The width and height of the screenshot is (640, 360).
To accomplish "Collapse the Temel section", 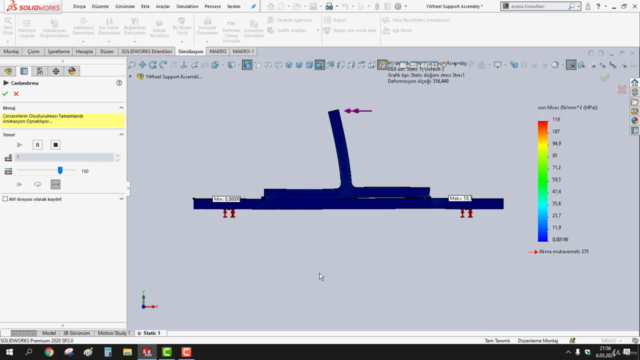I will pos(121,135).
